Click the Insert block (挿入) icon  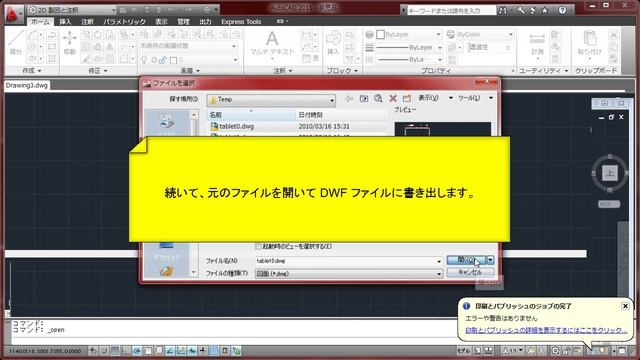tap(333, 43)
